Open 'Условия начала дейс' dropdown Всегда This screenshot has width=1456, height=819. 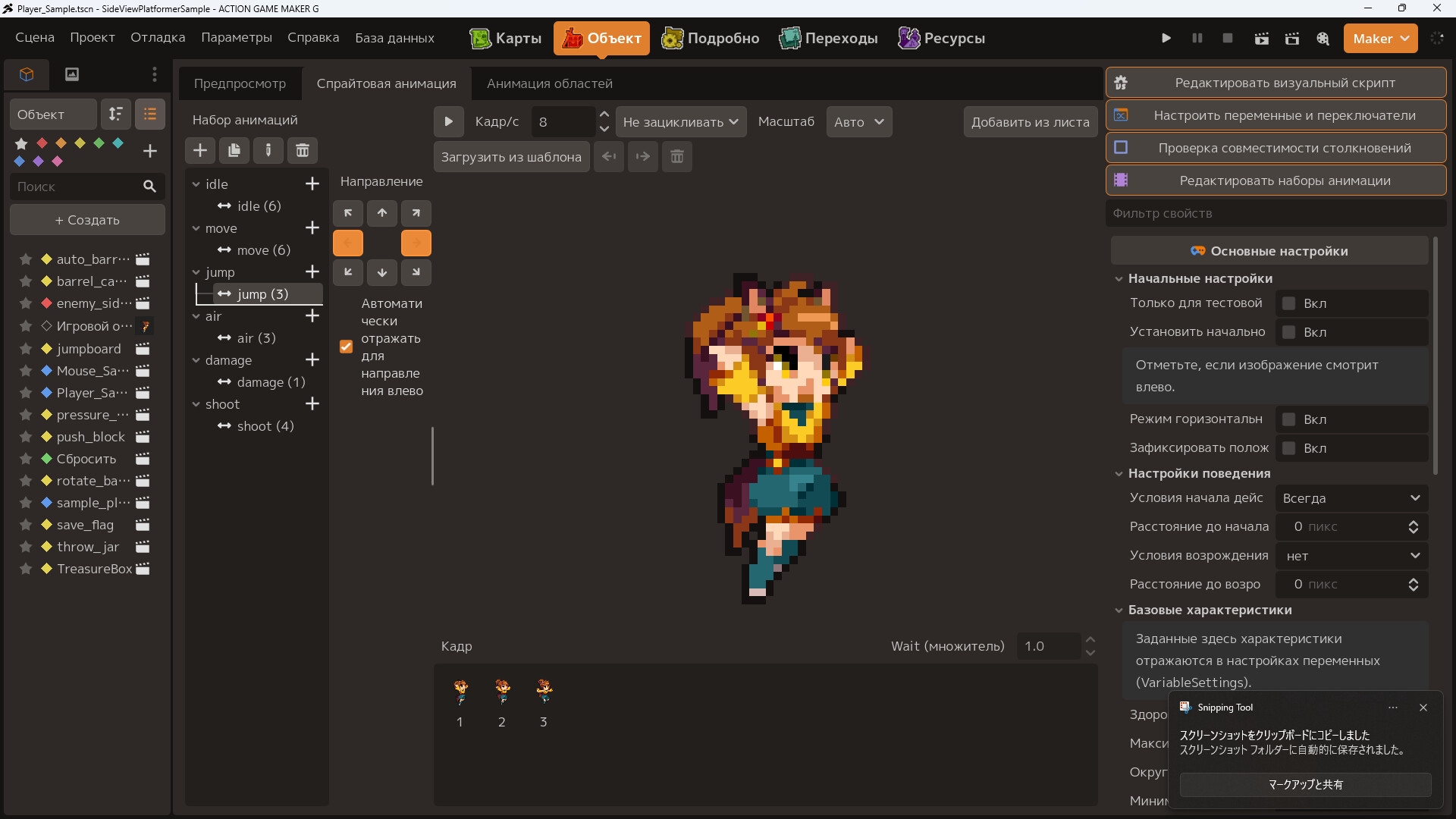click(x=1351, y=498)
